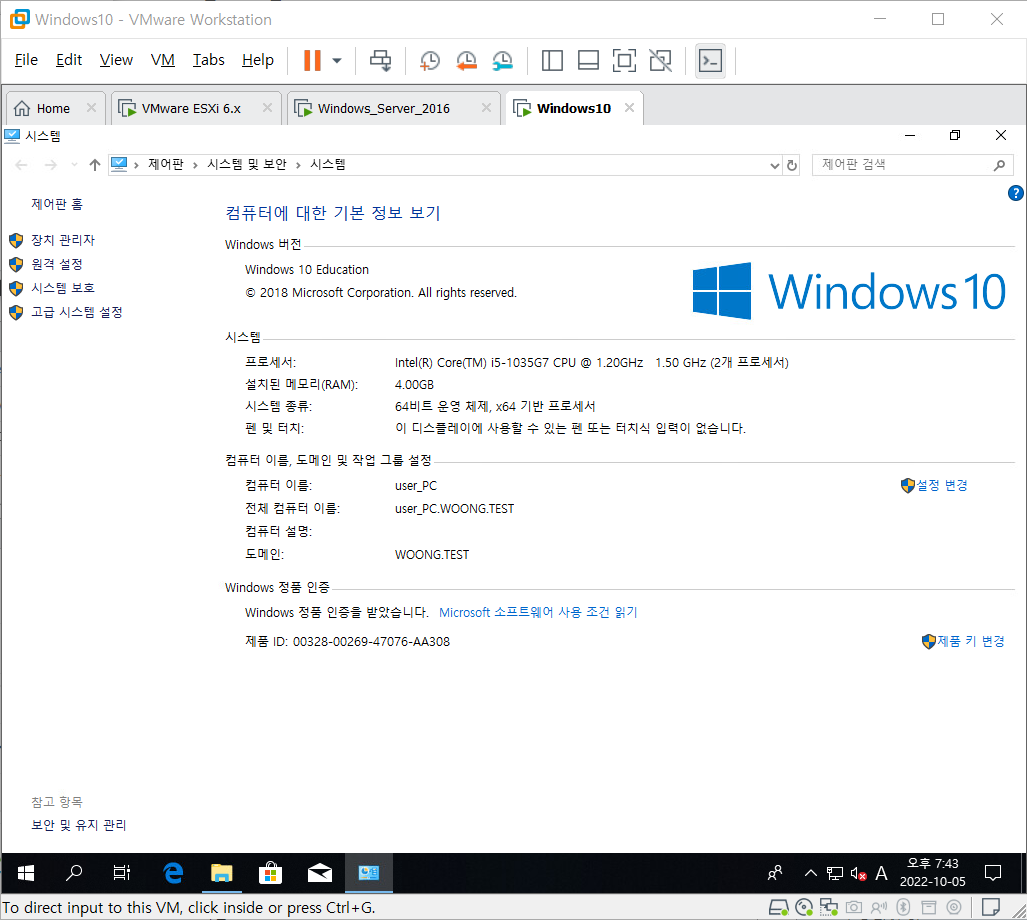Open the Tabs menu

(x=208, y=60)
